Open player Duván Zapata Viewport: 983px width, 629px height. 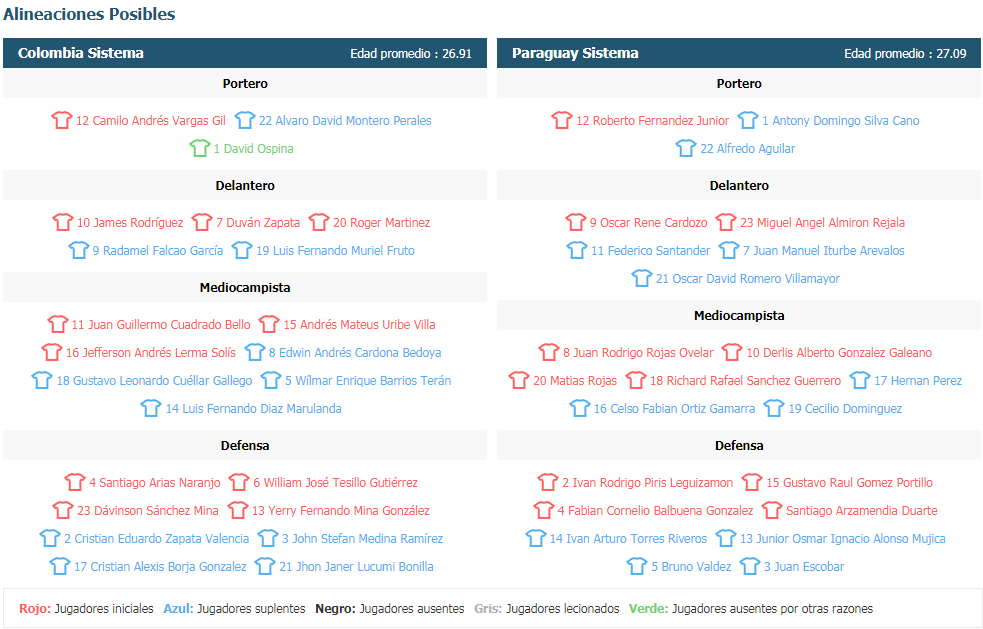tap(258, 223)
